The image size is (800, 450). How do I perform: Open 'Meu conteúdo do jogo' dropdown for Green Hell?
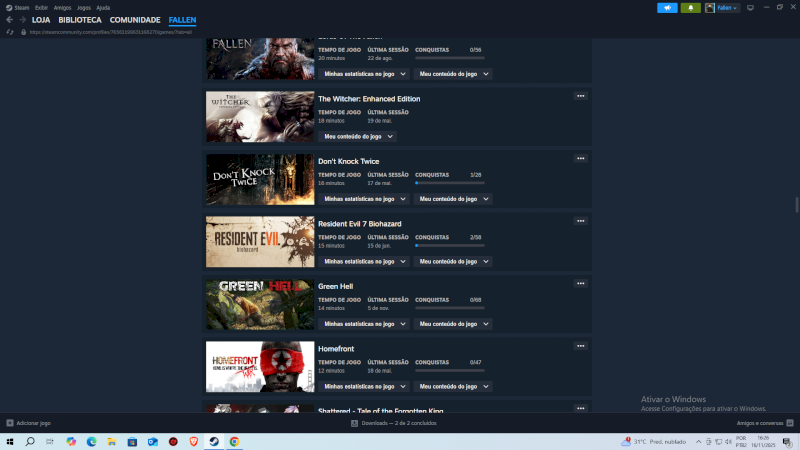point(453,324)
